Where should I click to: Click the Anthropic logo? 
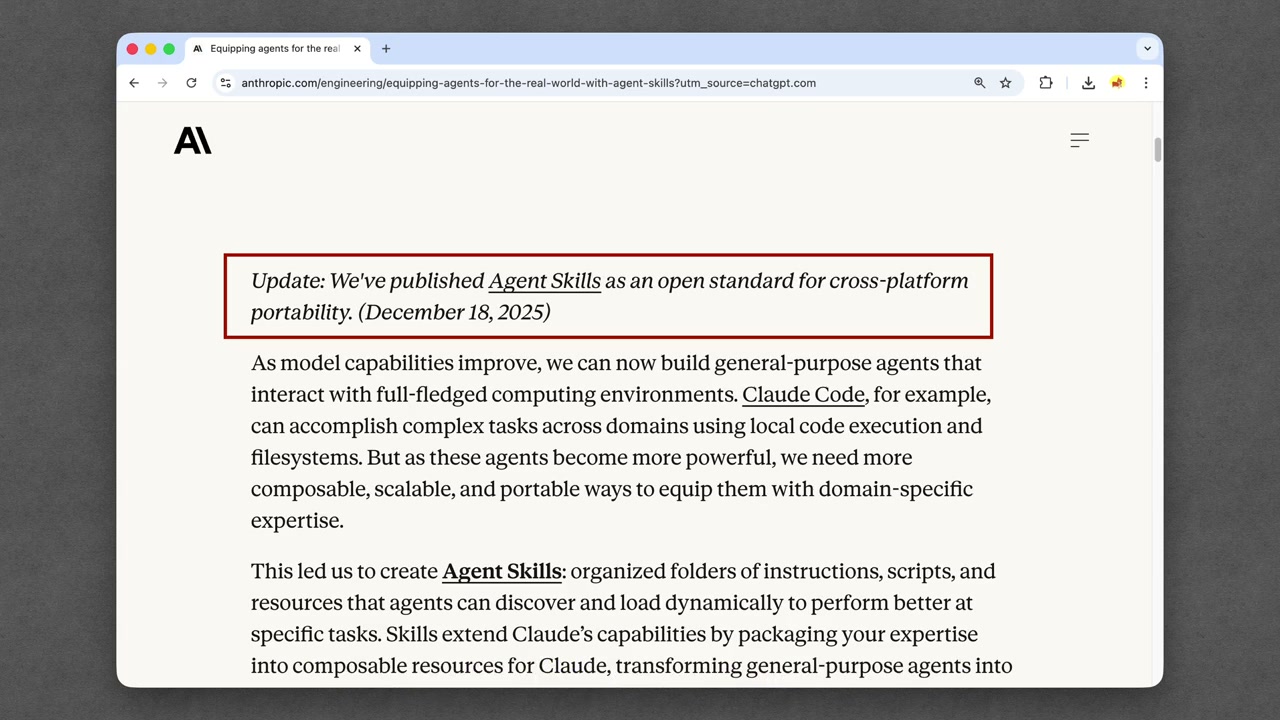point(193,141)
